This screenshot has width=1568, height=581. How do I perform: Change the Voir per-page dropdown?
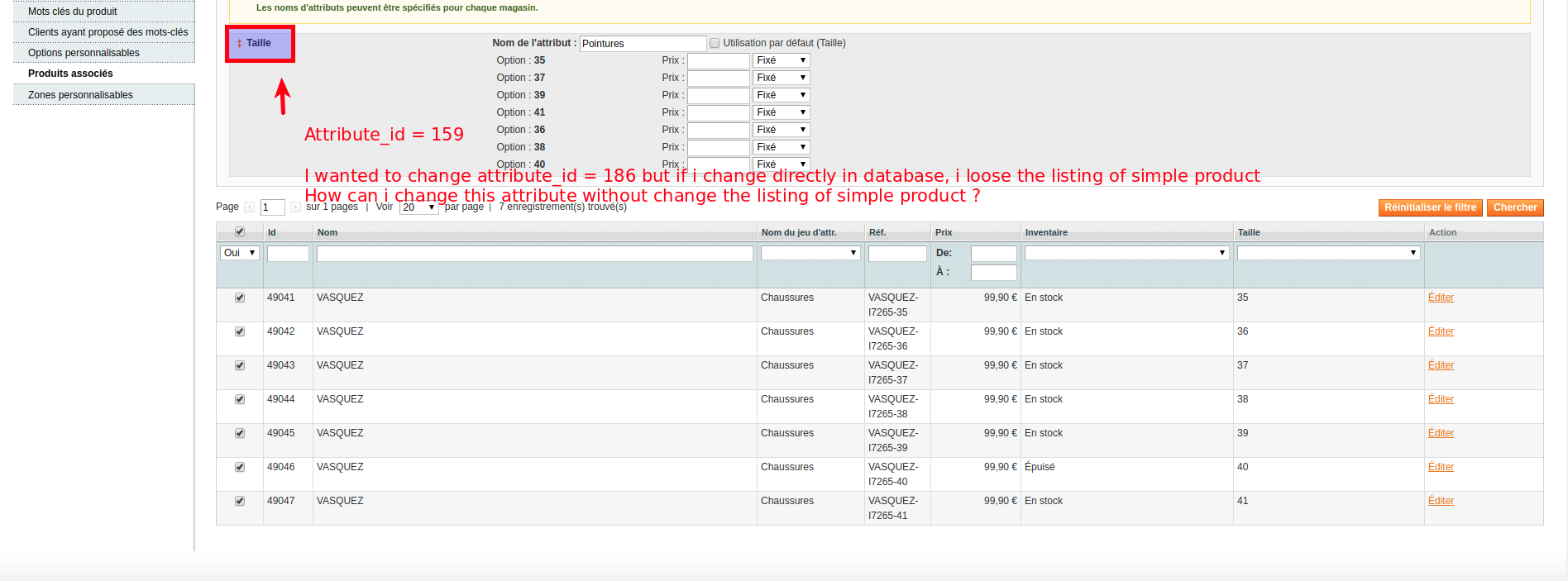418,207
